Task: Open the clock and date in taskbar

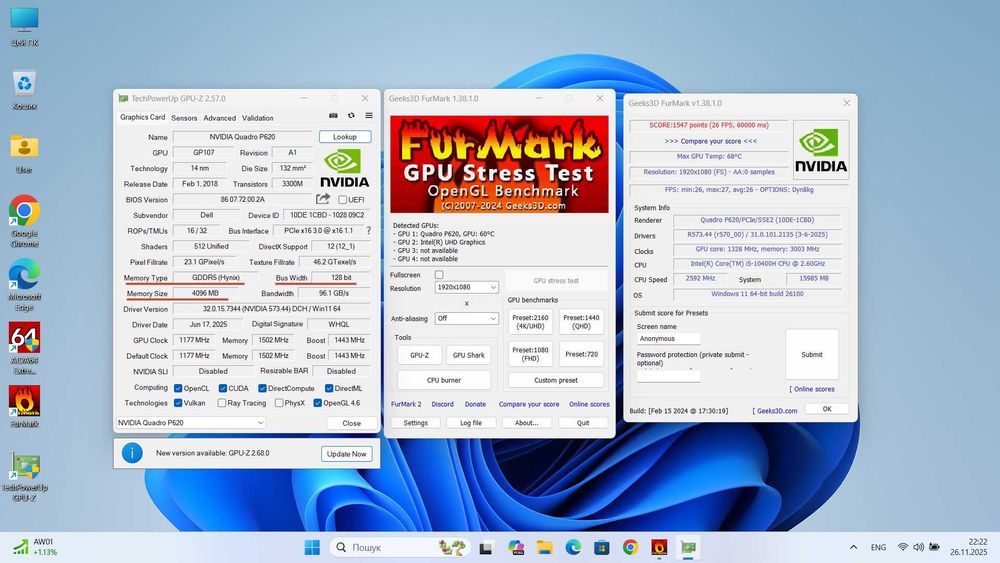Action: 968,547
